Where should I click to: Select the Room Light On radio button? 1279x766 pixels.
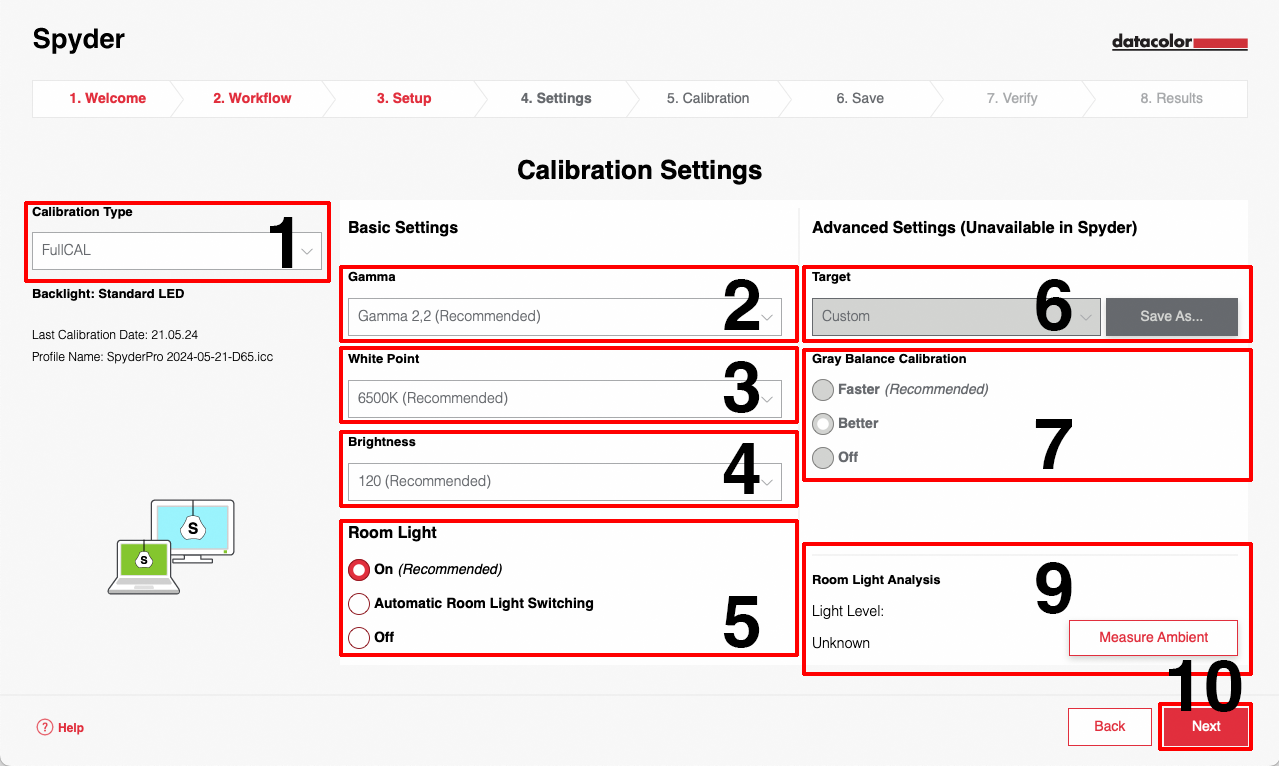pos(359,570)
